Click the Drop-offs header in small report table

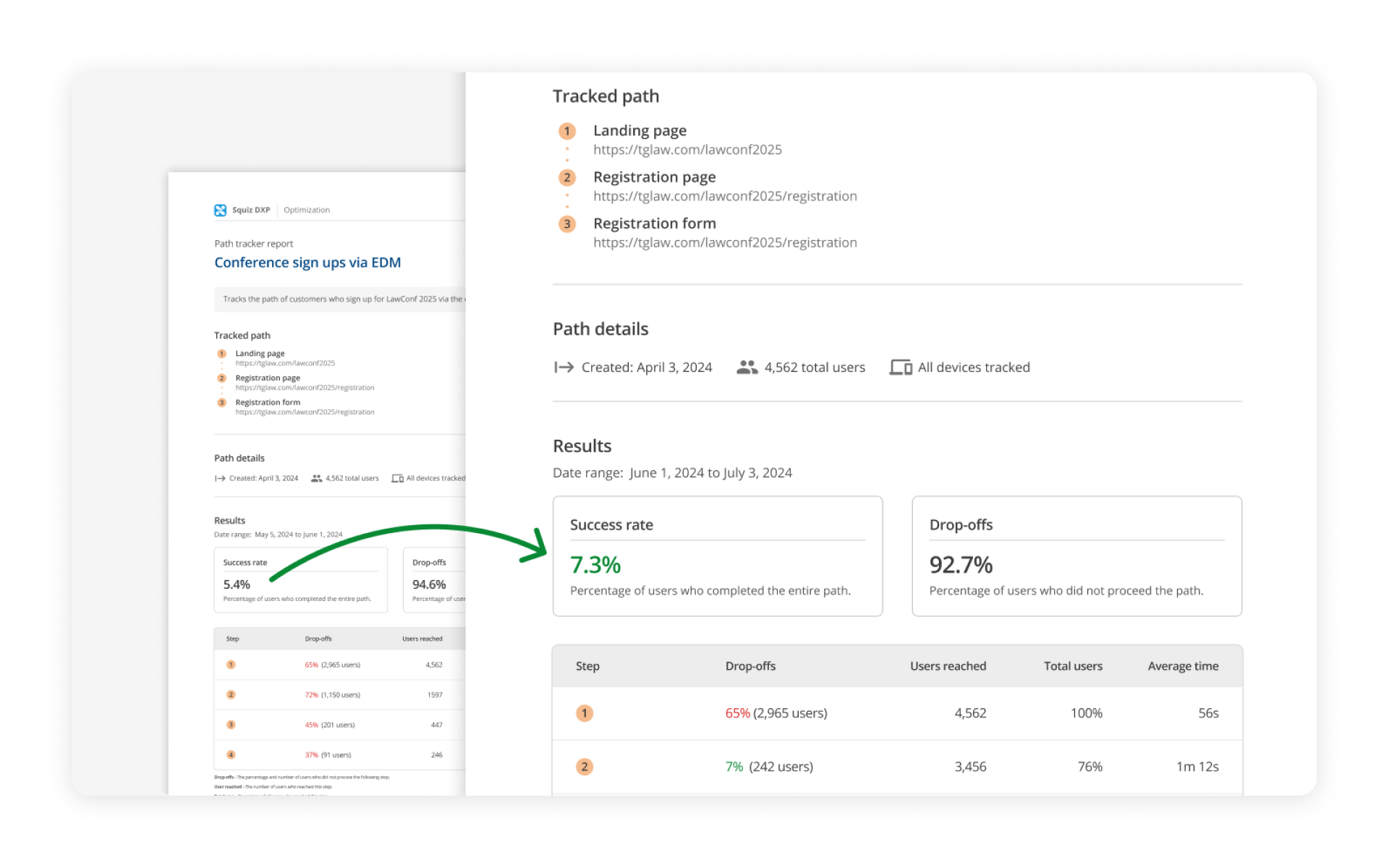tap(318, 639)
